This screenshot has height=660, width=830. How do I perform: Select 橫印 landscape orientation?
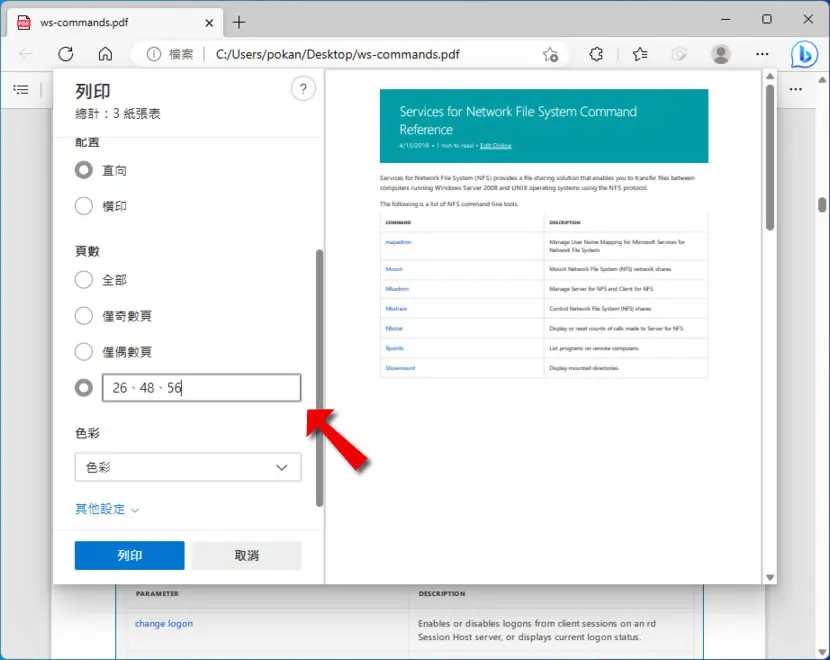pyautogui.click(x=84, y=206)
